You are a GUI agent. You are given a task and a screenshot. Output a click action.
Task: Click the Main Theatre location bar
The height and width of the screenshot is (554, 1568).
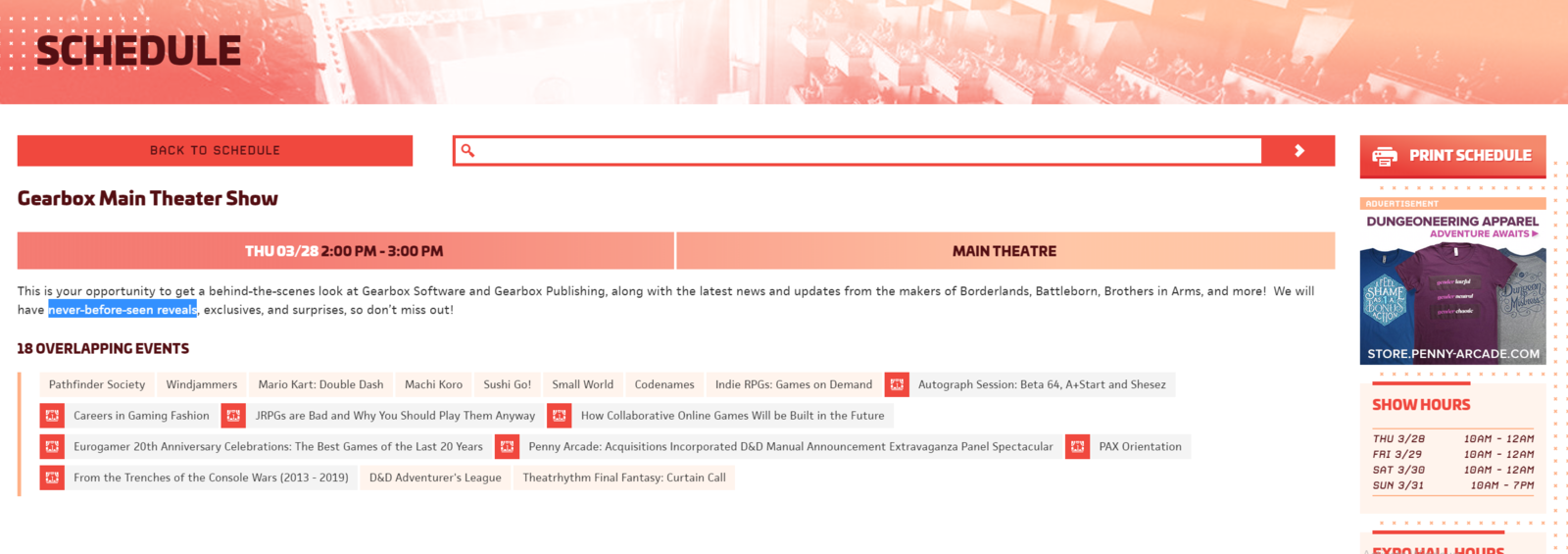pos(1004,251)
